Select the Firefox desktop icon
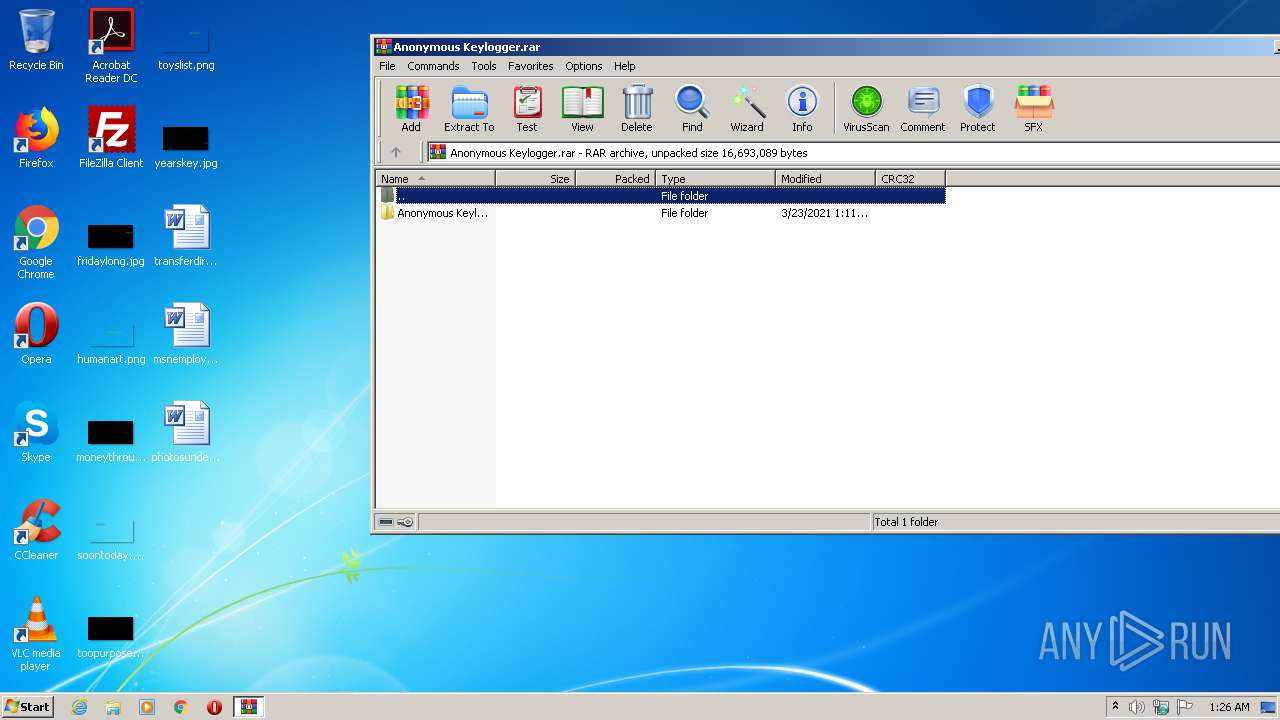The image size is (1280, 720). pos(36,138)
